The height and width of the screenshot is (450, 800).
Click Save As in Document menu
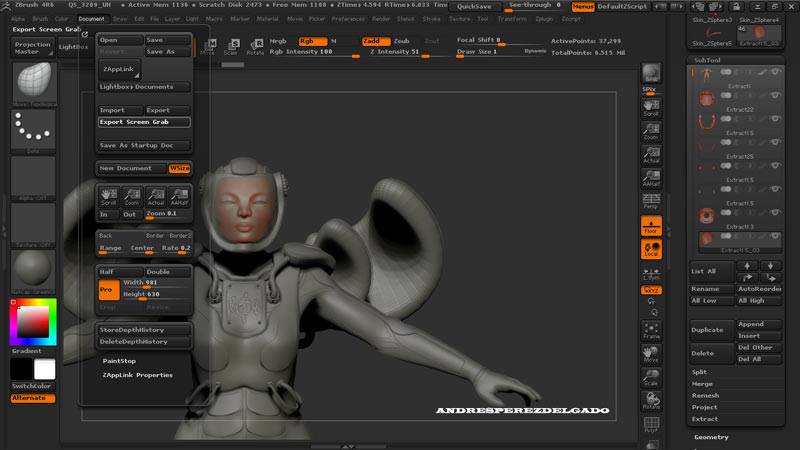pyautogui.click(x=167, y=52)
